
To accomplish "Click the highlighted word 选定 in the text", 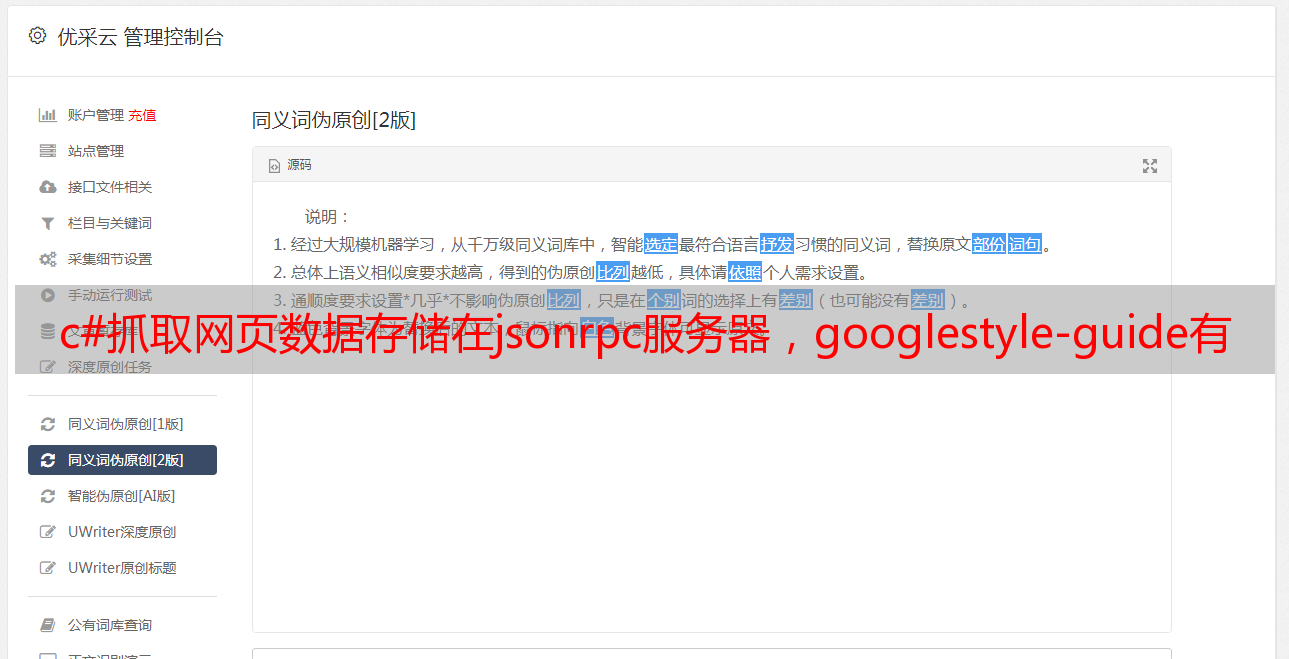I will (661, 244).
